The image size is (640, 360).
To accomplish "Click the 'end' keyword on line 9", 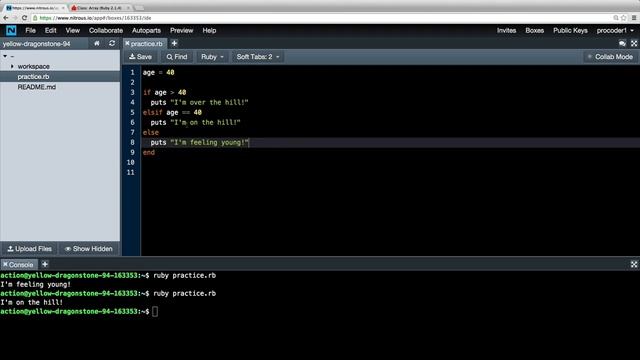I will point(149,152).
